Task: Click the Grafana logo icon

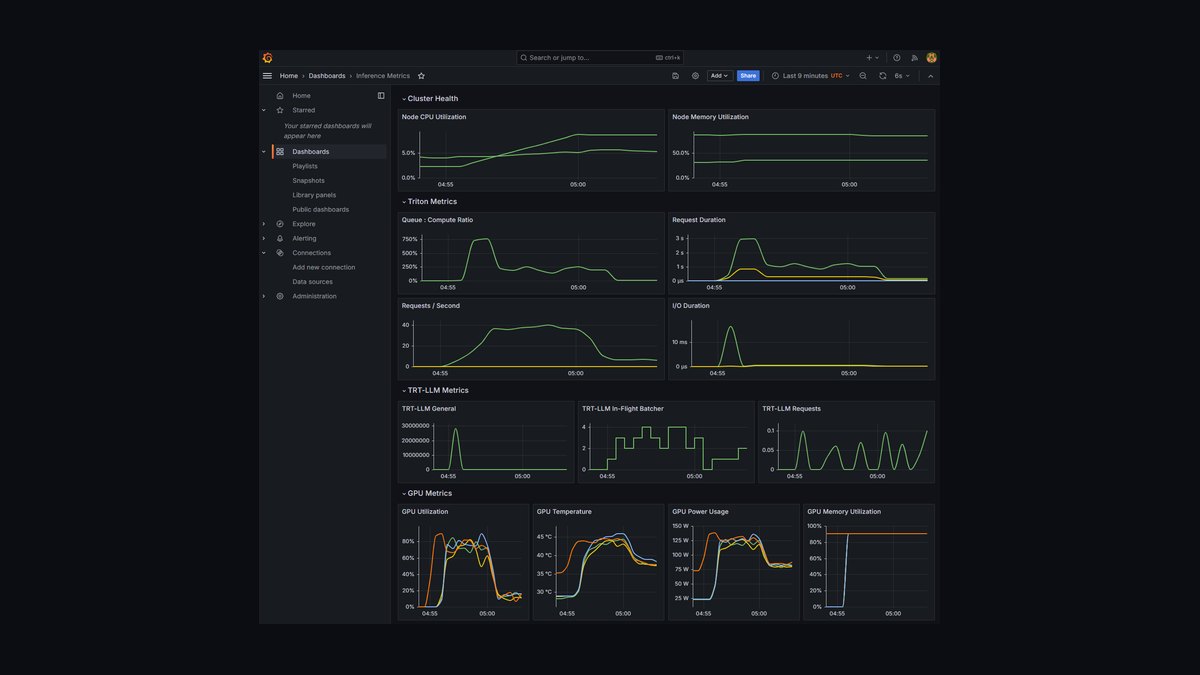Action: pos(267,58)
